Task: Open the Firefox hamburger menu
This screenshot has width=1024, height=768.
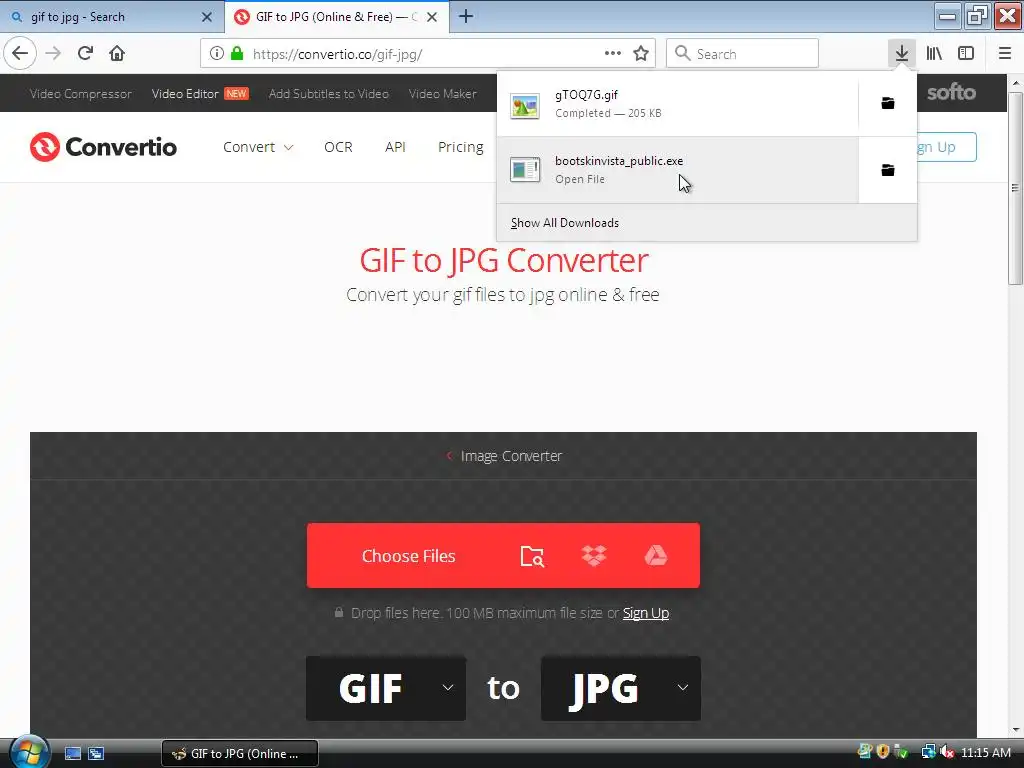Action: 1005,54
